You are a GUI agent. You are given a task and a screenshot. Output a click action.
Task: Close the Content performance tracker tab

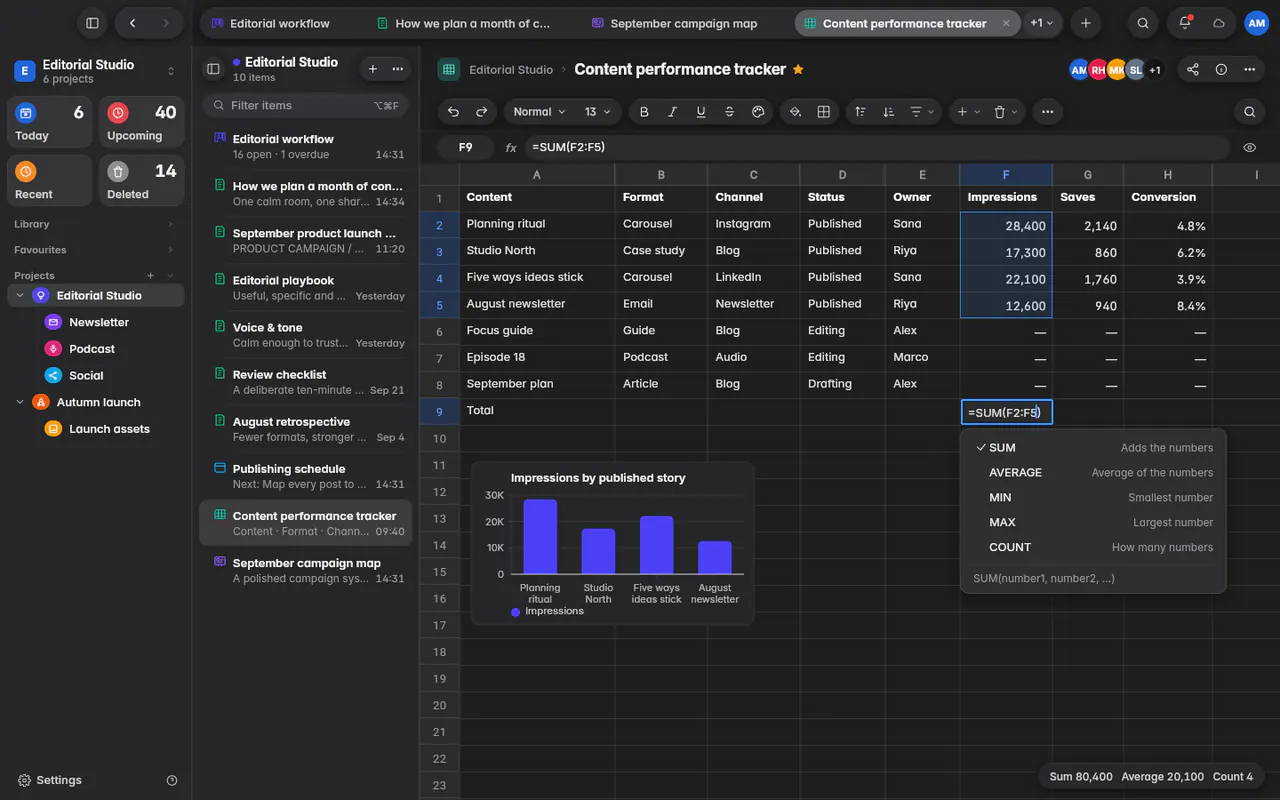1006,23
